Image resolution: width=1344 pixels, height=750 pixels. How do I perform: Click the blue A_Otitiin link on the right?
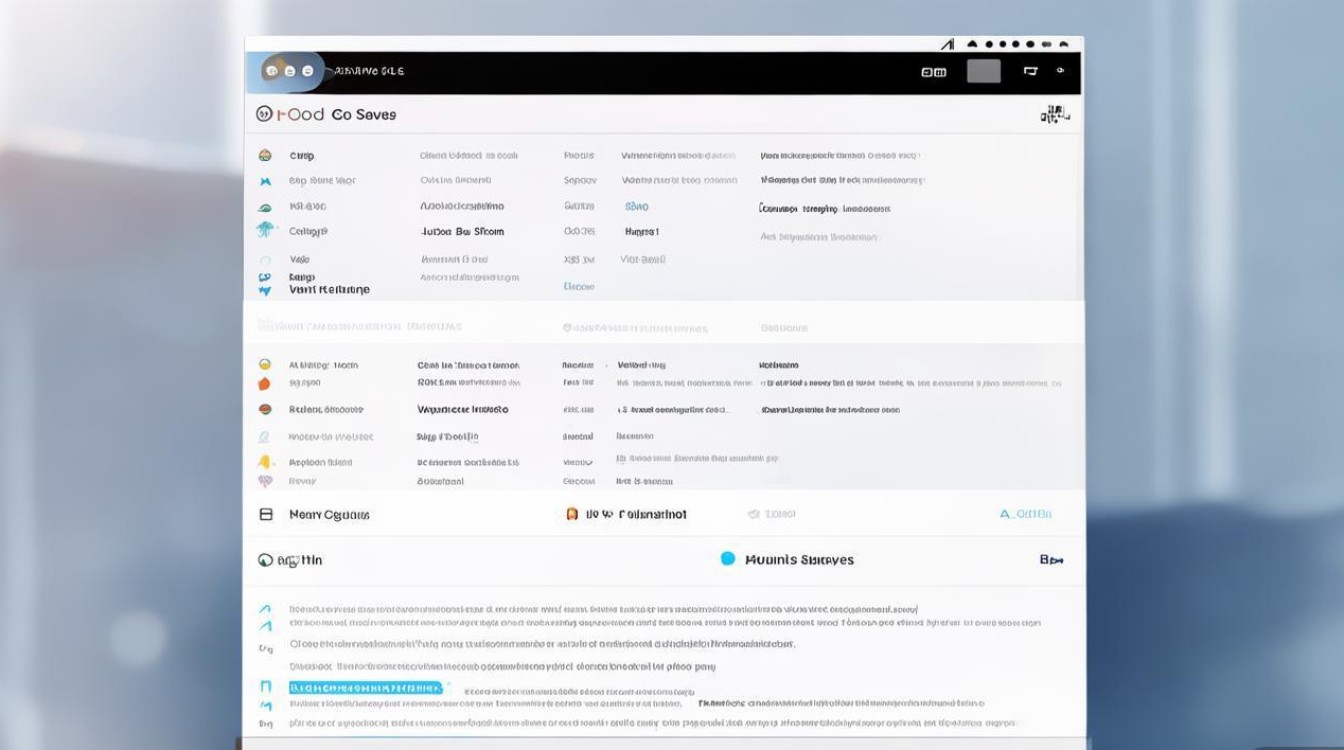click(x=1025, y=514)
